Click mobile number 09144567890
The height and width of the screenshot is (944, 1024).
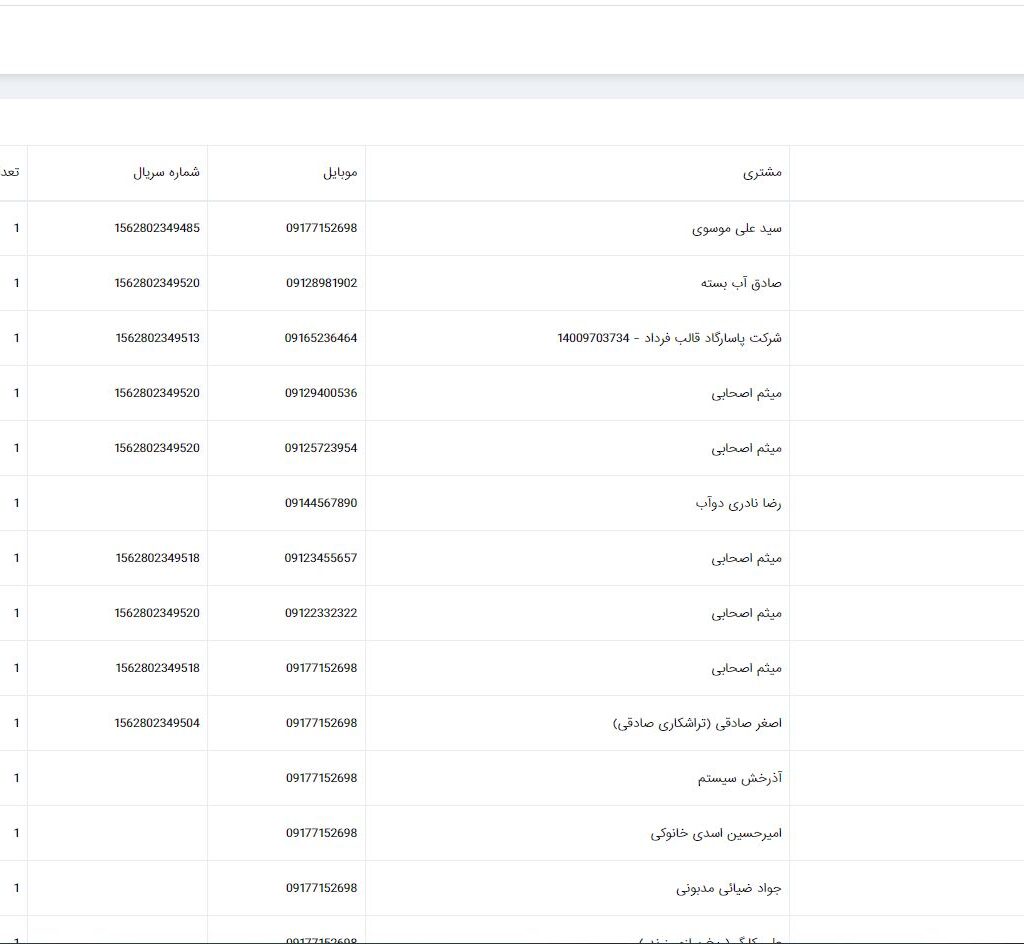320,503
